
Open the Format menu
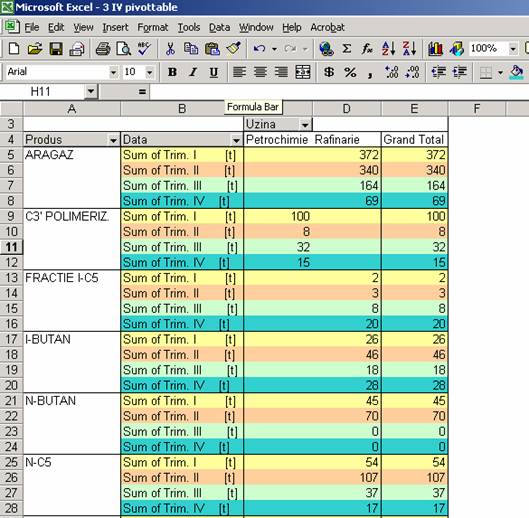pos(152,27)
